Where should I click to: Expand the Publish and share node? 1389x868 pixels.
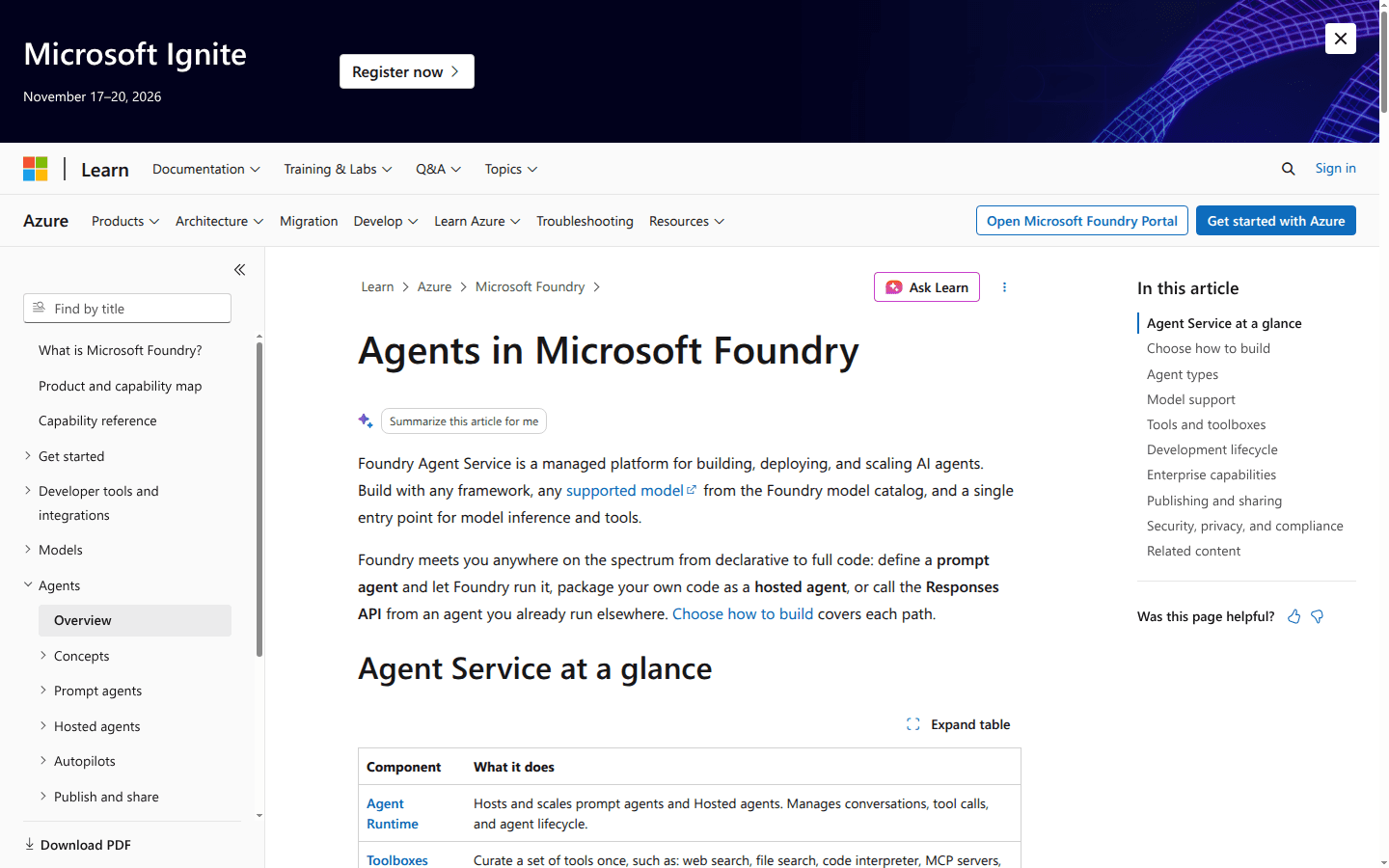43,796
